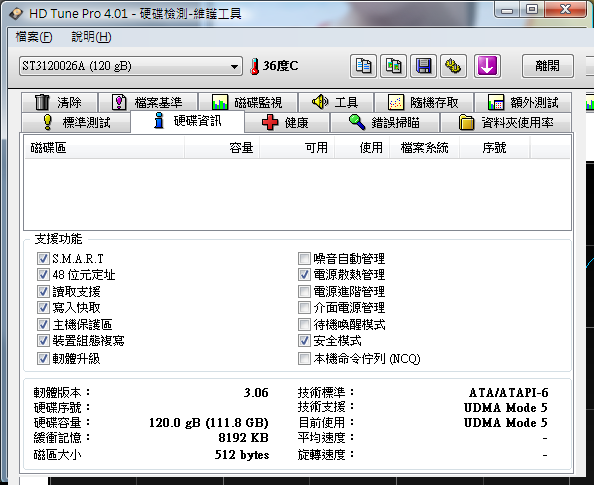Enable the 電源進階管理 checkbox
The width and height of the screenshot is (594, 486).
(304, 291)
